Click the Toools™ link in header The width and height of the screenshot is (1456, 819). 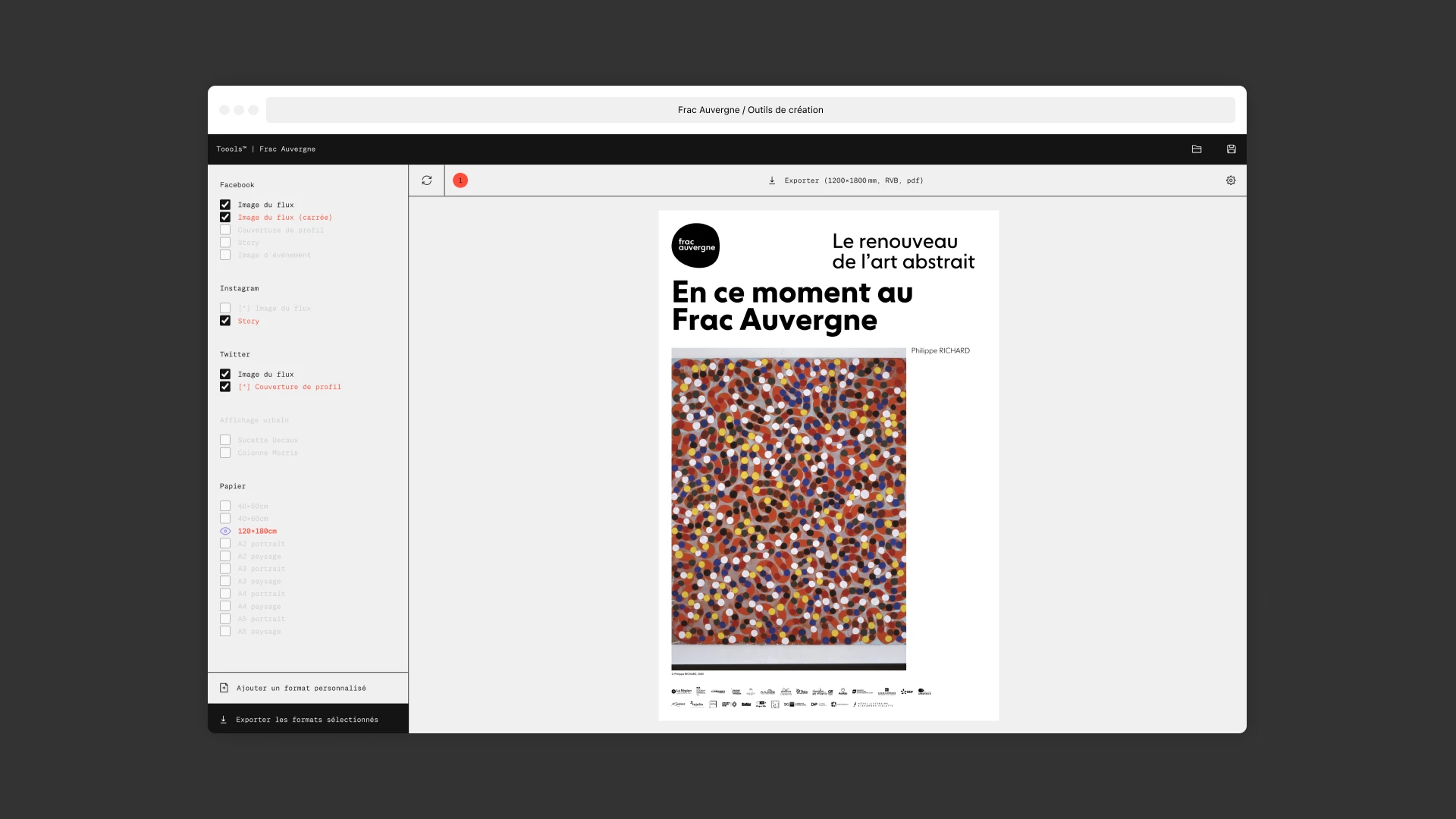231,149
